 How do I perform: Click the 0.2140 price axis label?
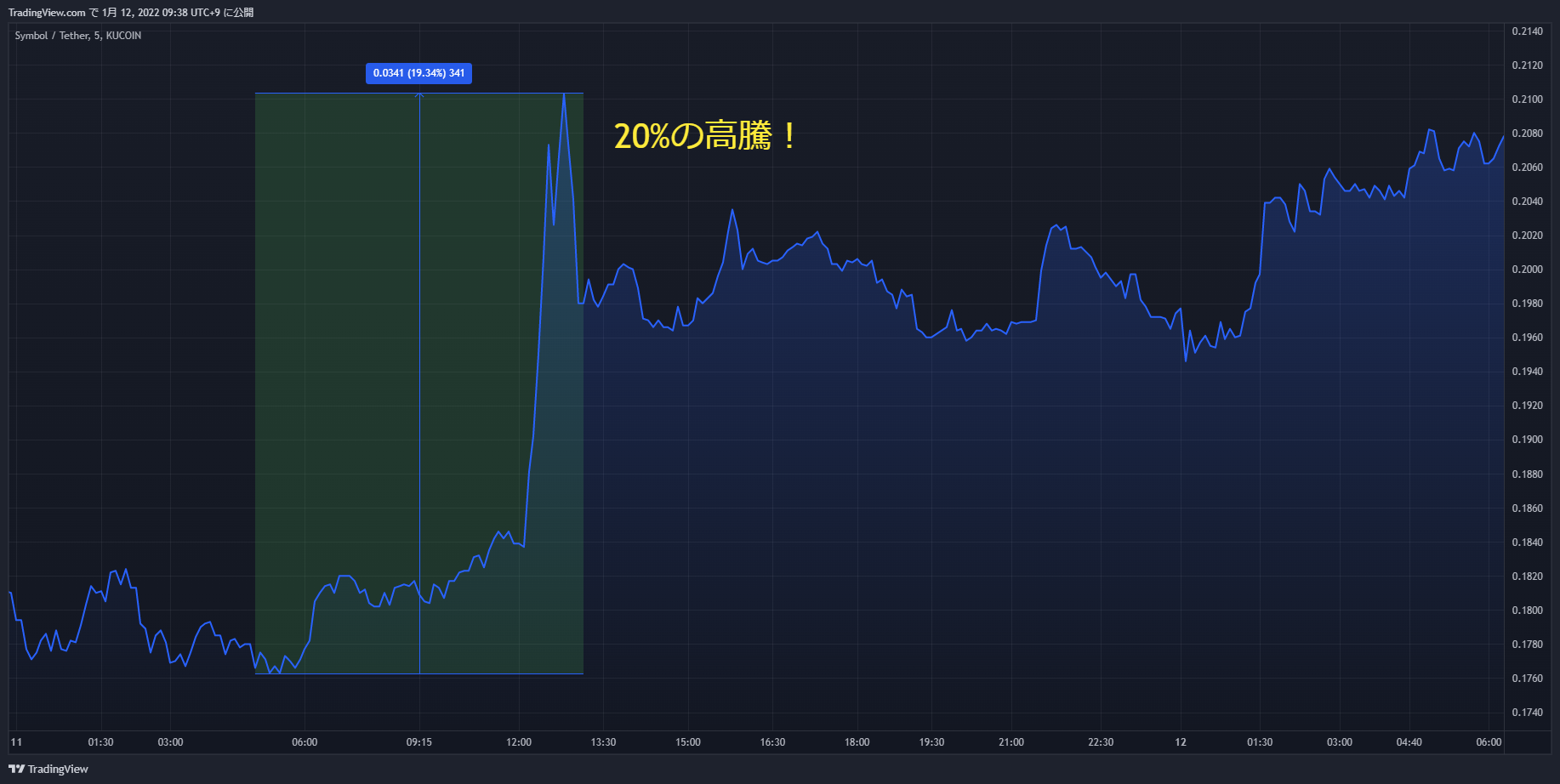(1527, 31)
